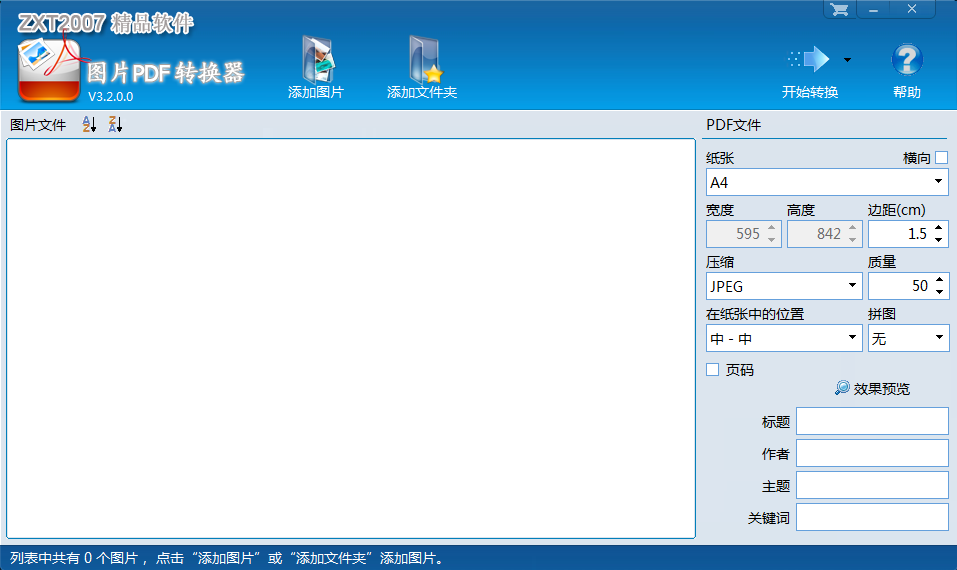The width and height of the screenshot is (957, 570).
Task: Click the 效果预览 preview button
Action: tap(872, 389)
